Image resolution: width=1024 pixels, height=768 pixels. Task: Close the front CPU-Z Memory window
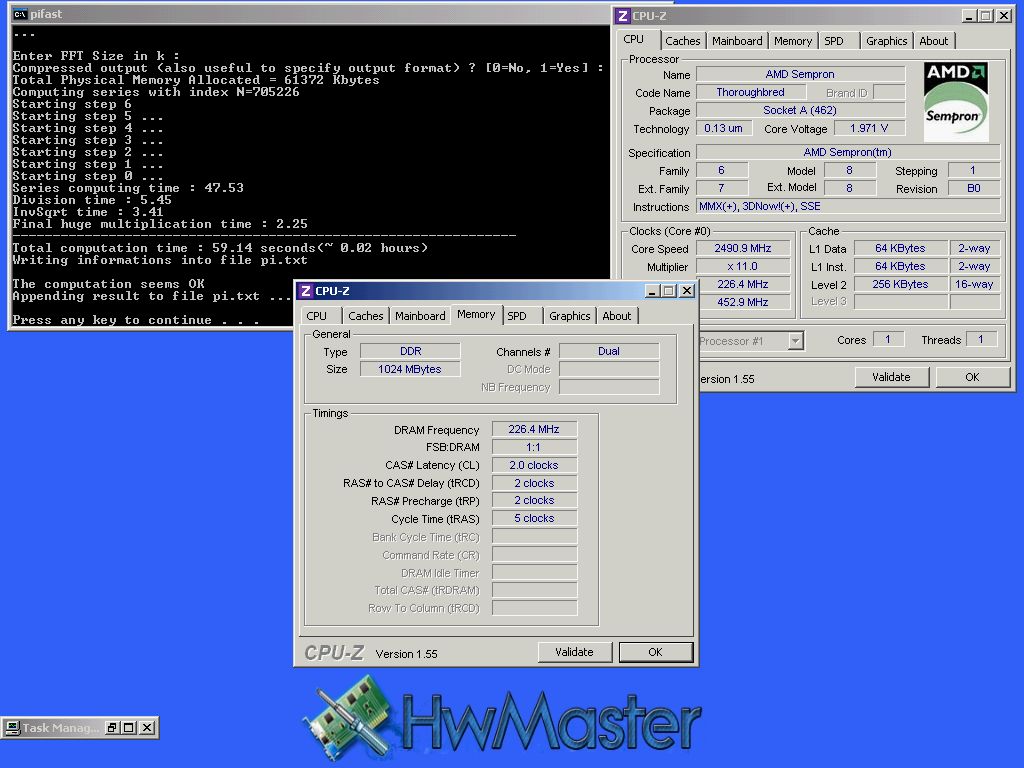point(686,291)
